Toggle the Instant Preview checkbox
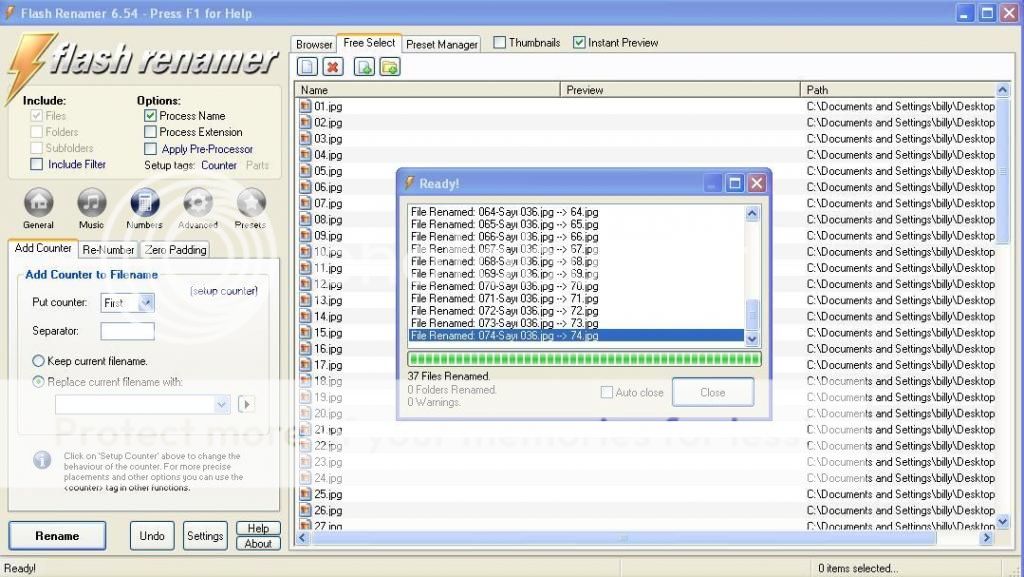The width and height of the screenshot is (1024, 577). (579, 43)
